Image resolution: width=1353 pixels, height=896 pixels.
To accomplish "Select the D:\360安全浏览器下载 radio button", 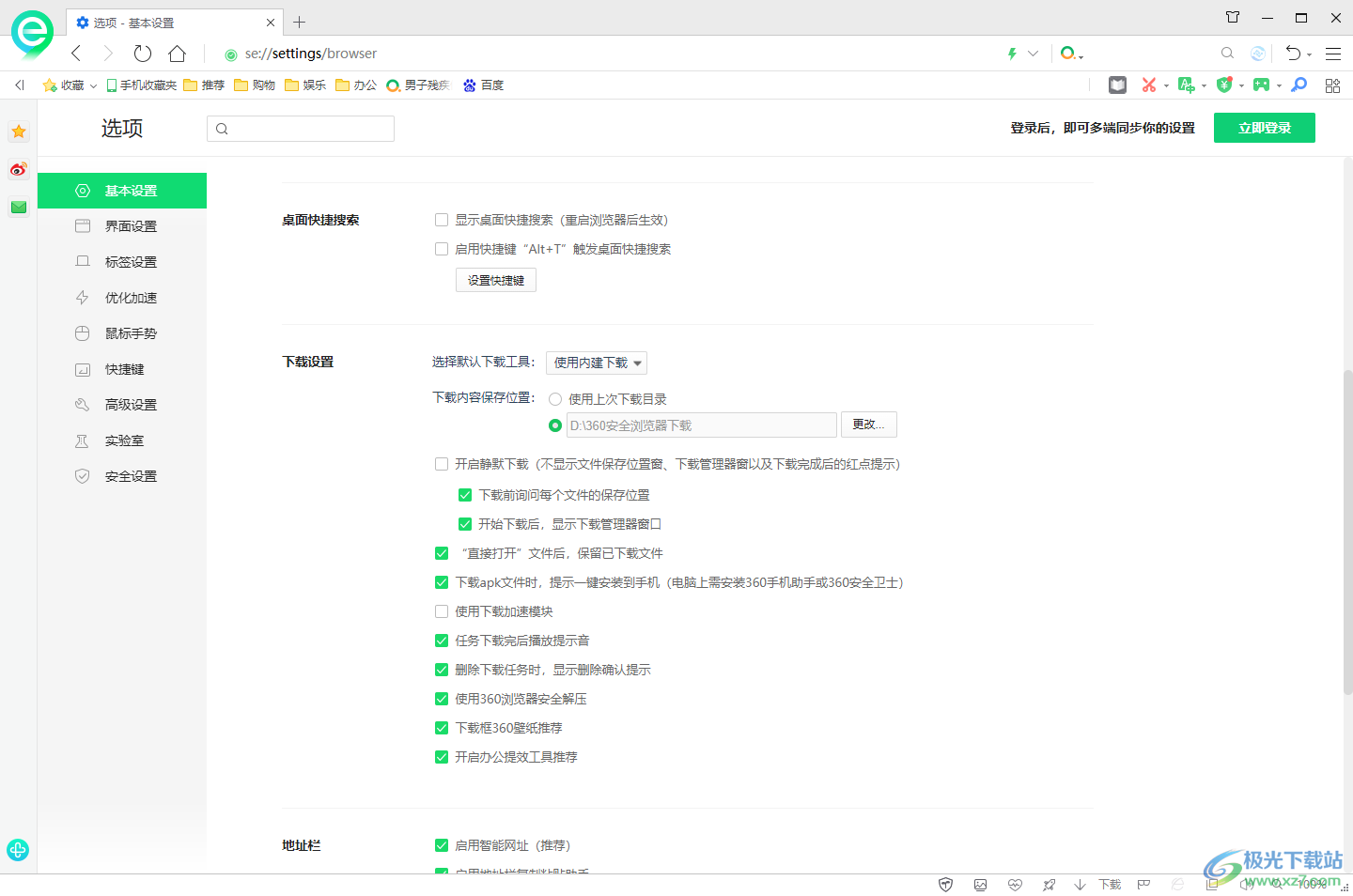I will [555, 425].
